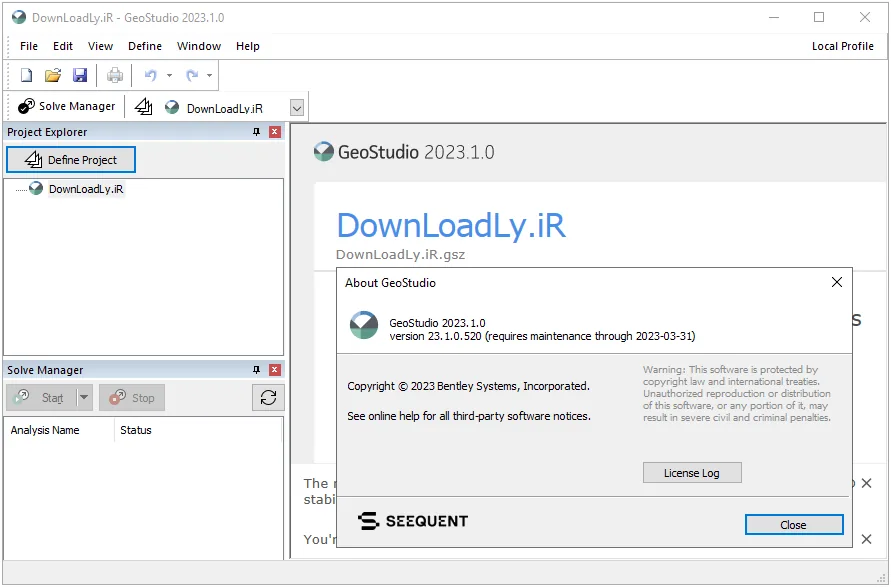Click the Redo arrow icon

pyautogui.click(x=192, y=75)
